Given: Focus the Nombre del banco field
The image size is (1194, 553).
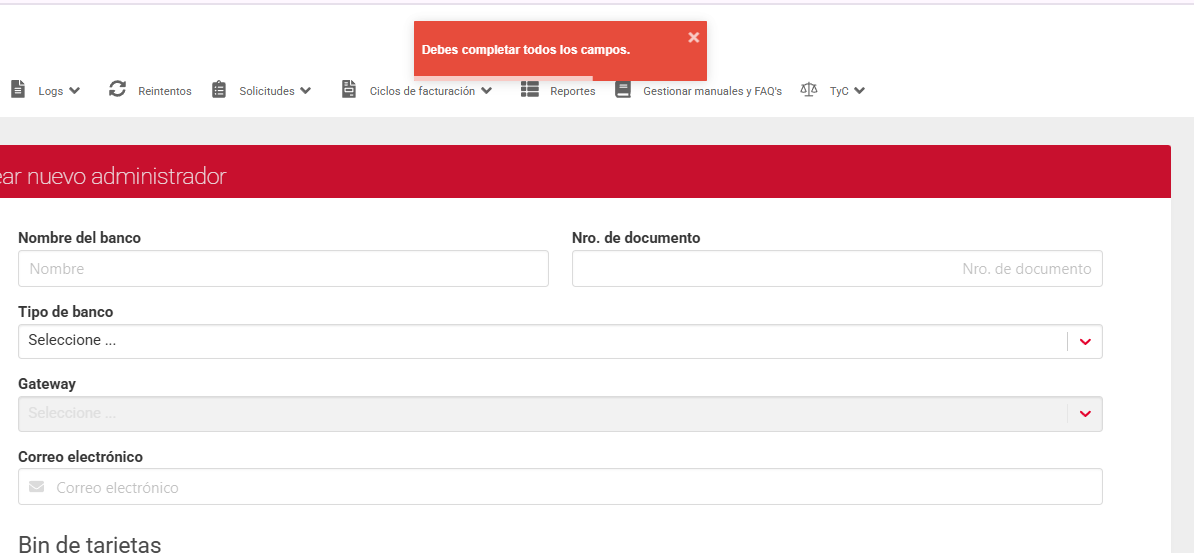Looking at the screenshot, I should [x=283, y=269].
